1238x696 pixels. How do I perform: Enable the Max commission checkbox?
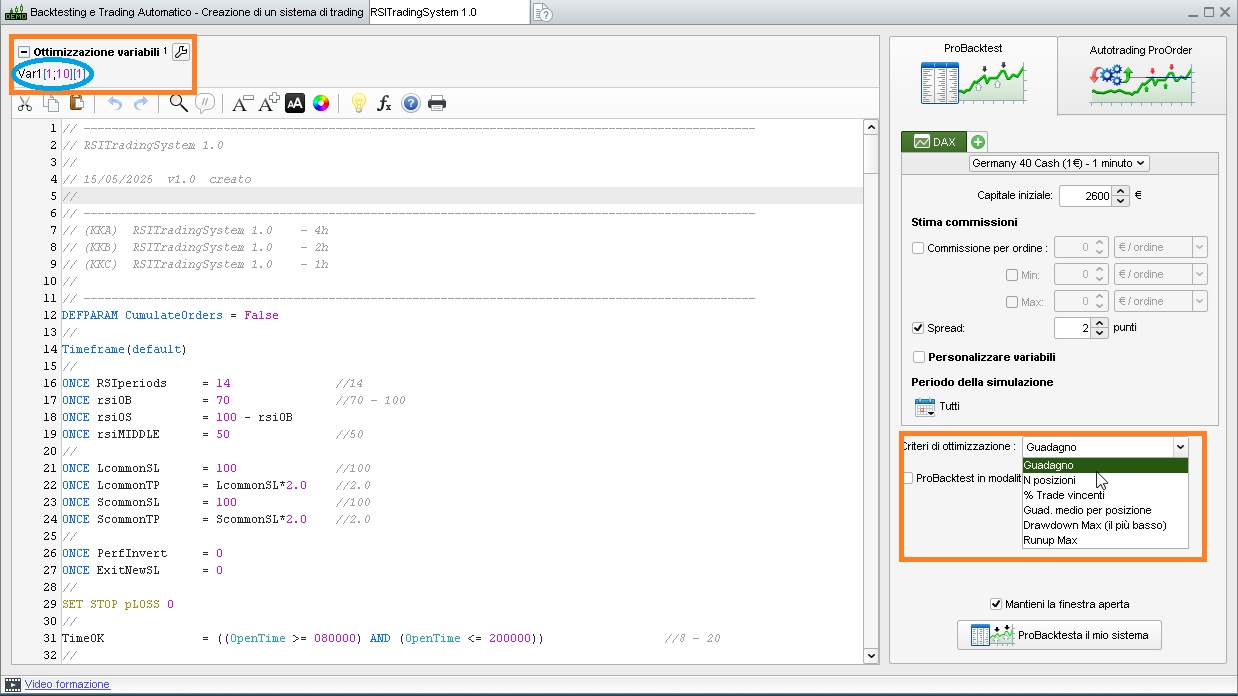[1012, 302]
